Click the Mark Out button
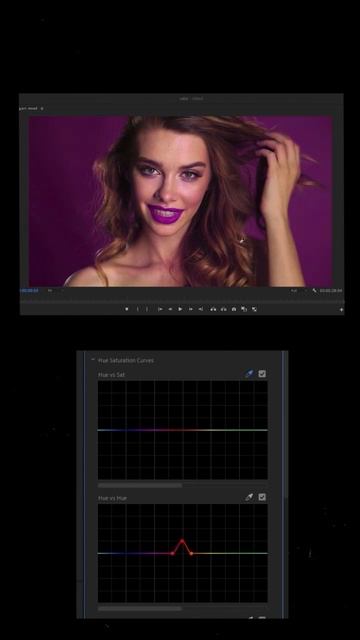360x640 pixels. point(147,309)
